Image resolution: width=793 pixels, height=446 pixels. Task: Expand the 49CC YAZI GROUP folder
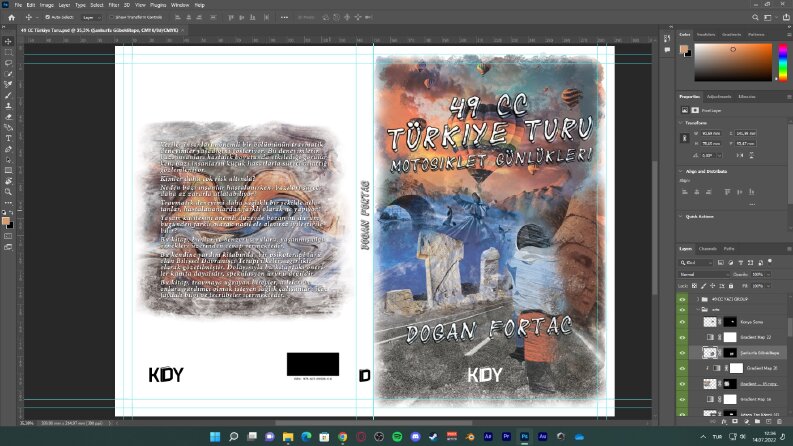(x=698, y=299)
